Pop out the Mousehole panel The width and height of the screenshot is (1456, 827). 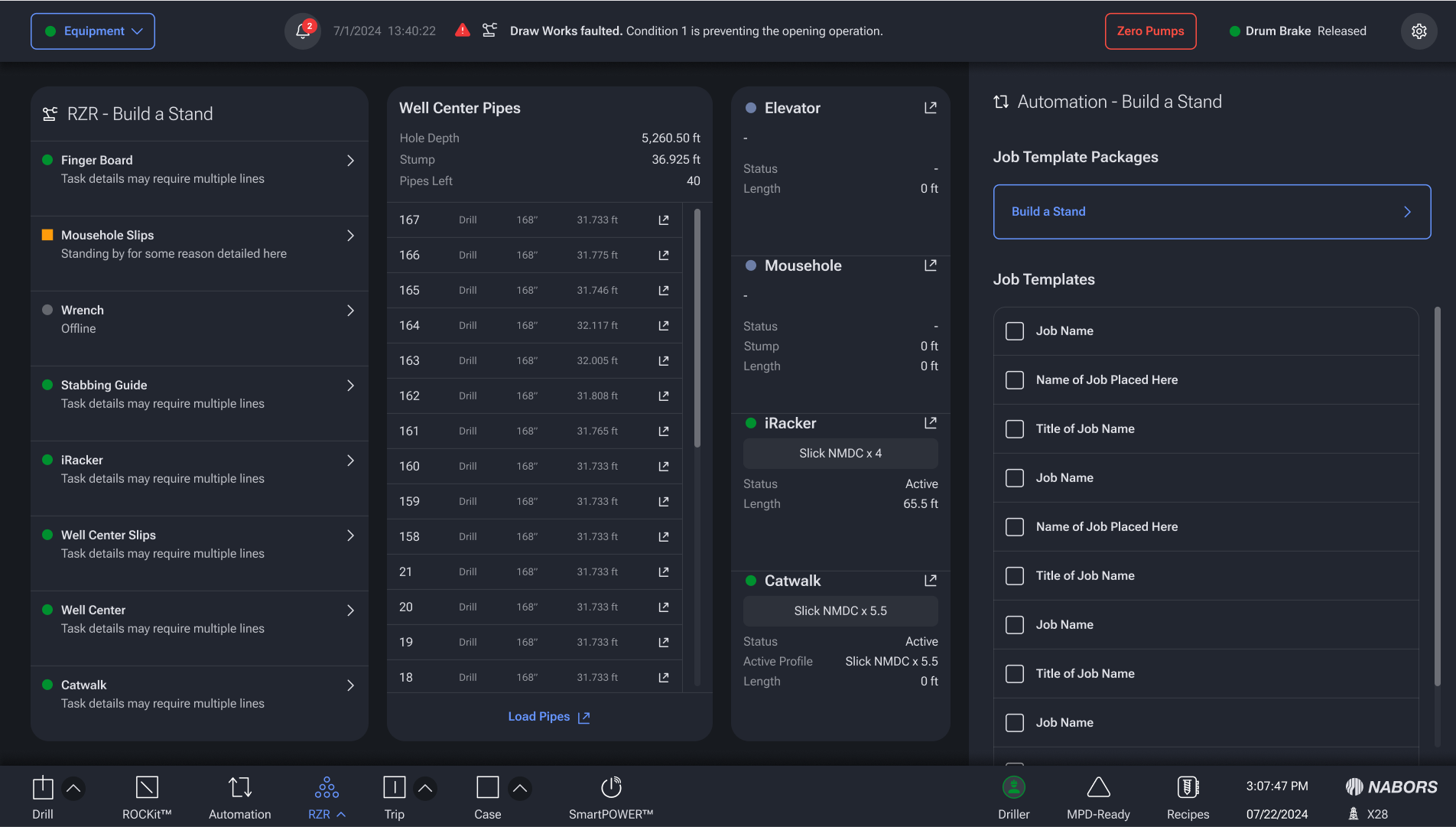(930, 265)
